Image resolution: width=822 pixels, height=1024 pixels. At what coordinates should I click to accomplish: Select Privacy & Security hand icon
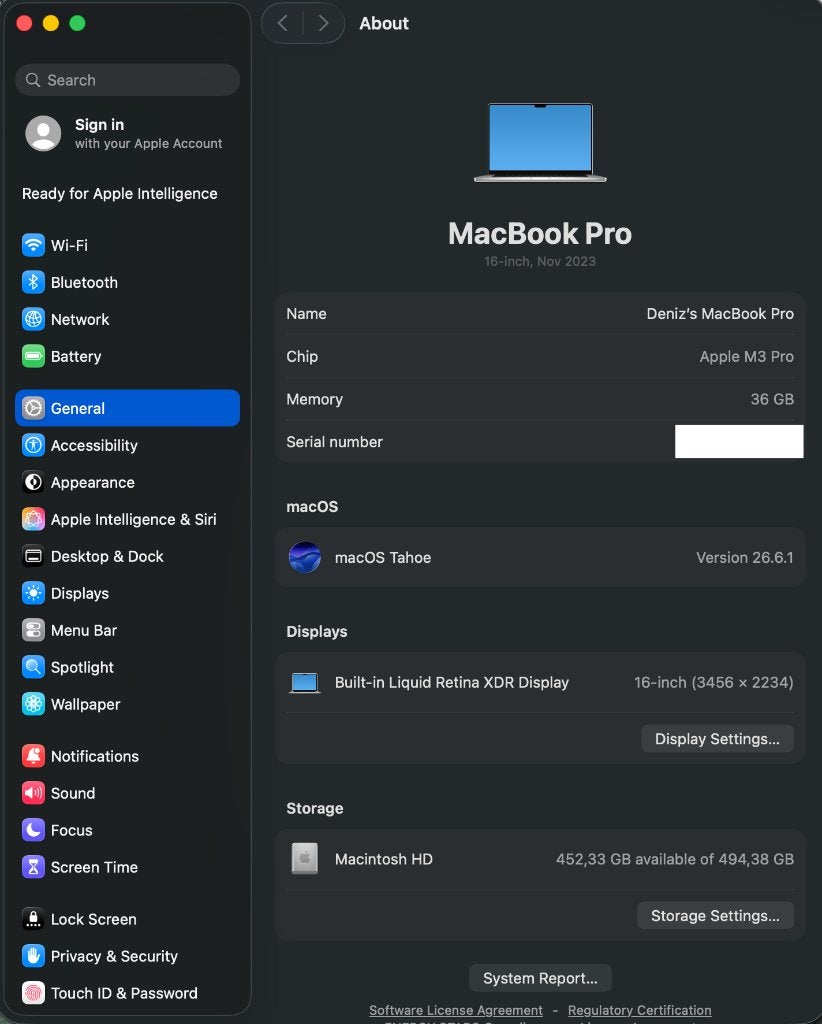click(x=33, y=956)
